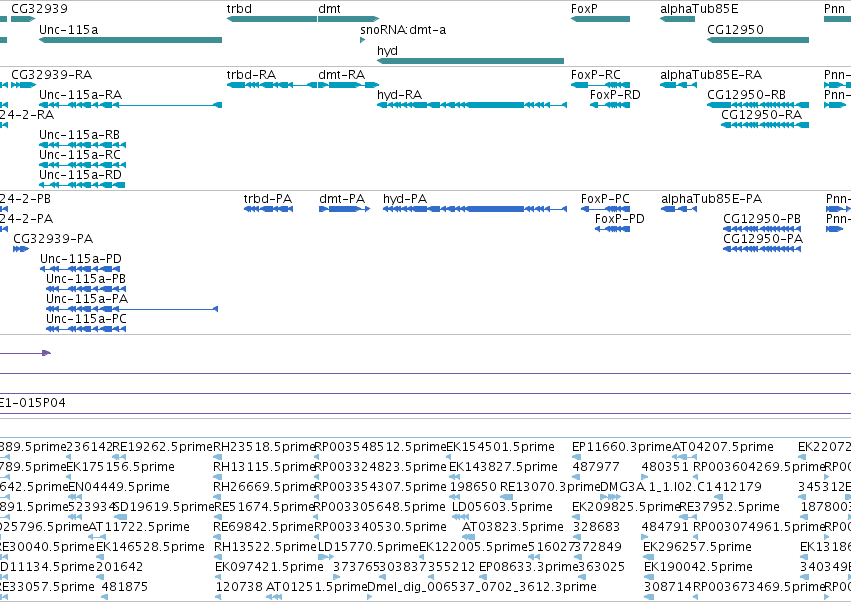
Task: Open EST RE37952.5prime
Action: click(729, 507)
